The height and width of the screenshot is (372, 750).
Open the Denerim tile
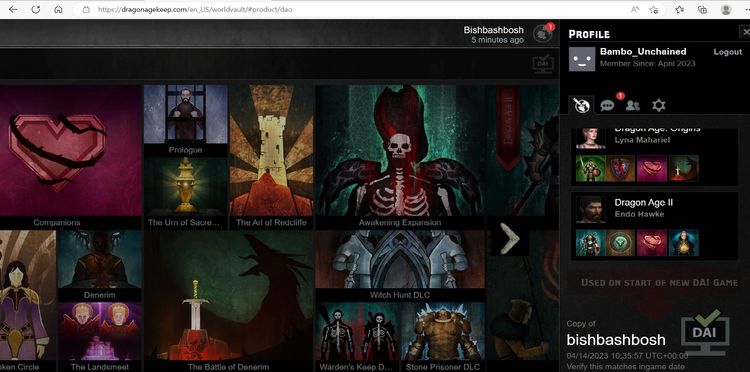99,265
